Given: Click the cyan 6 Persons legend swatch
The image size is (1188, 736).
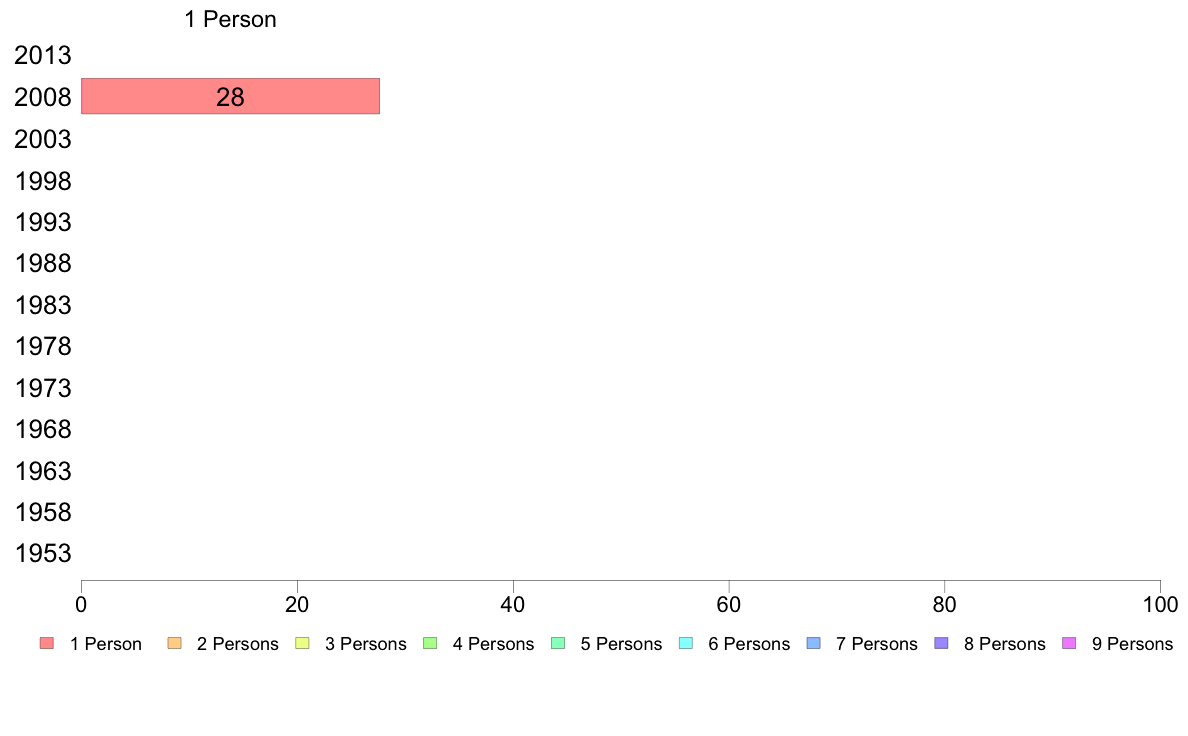Looking at the screenshot, I should point(686,644).
